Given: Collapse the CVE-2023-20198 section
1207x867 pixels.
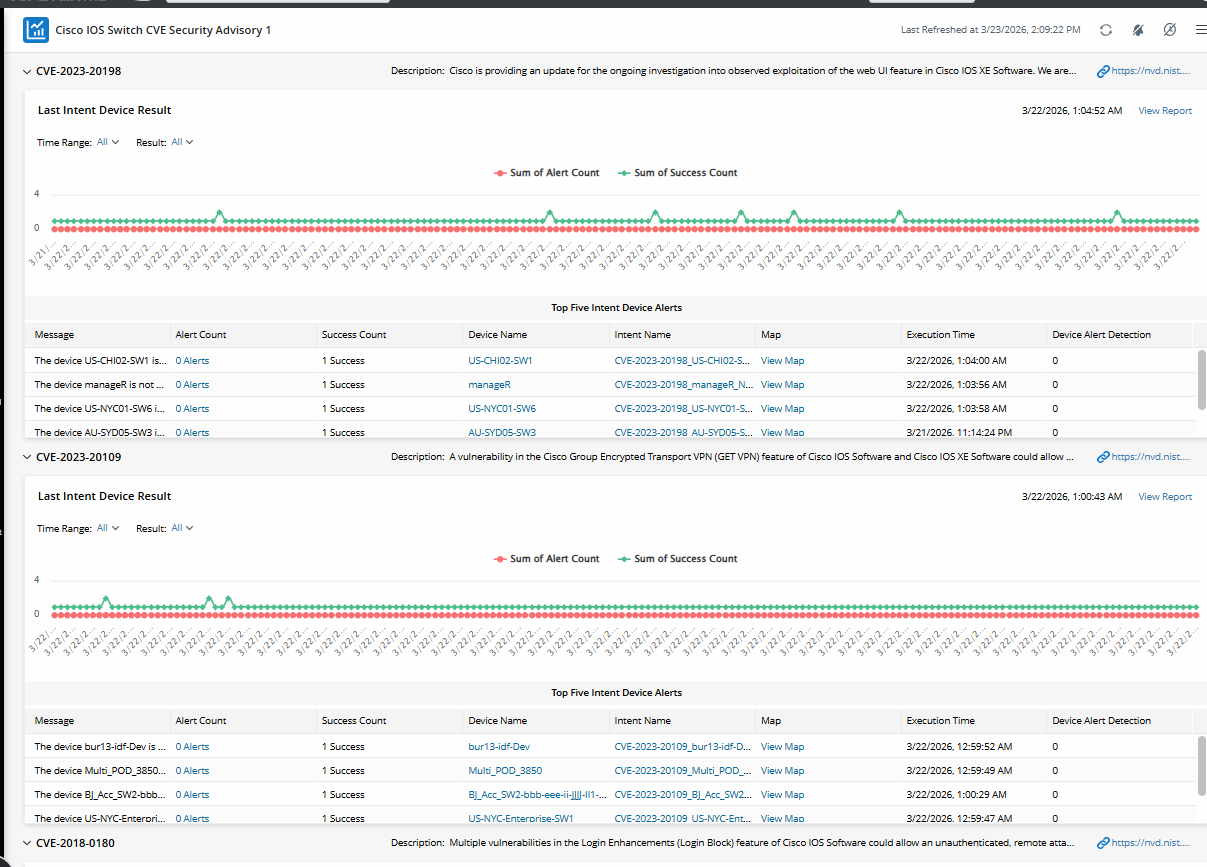Looking at the screenshot, I should click(x=26, y=71).
